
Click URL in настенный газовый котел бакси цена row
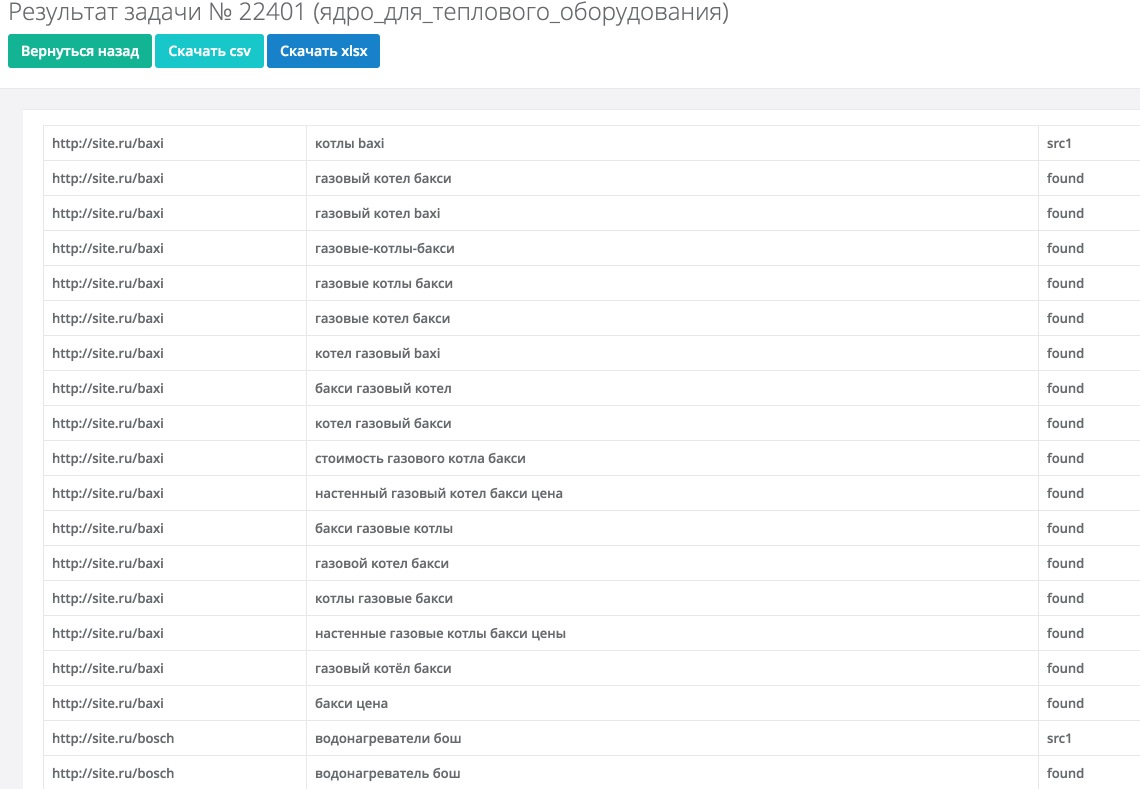pyautogui.click(x=108, y=493)
